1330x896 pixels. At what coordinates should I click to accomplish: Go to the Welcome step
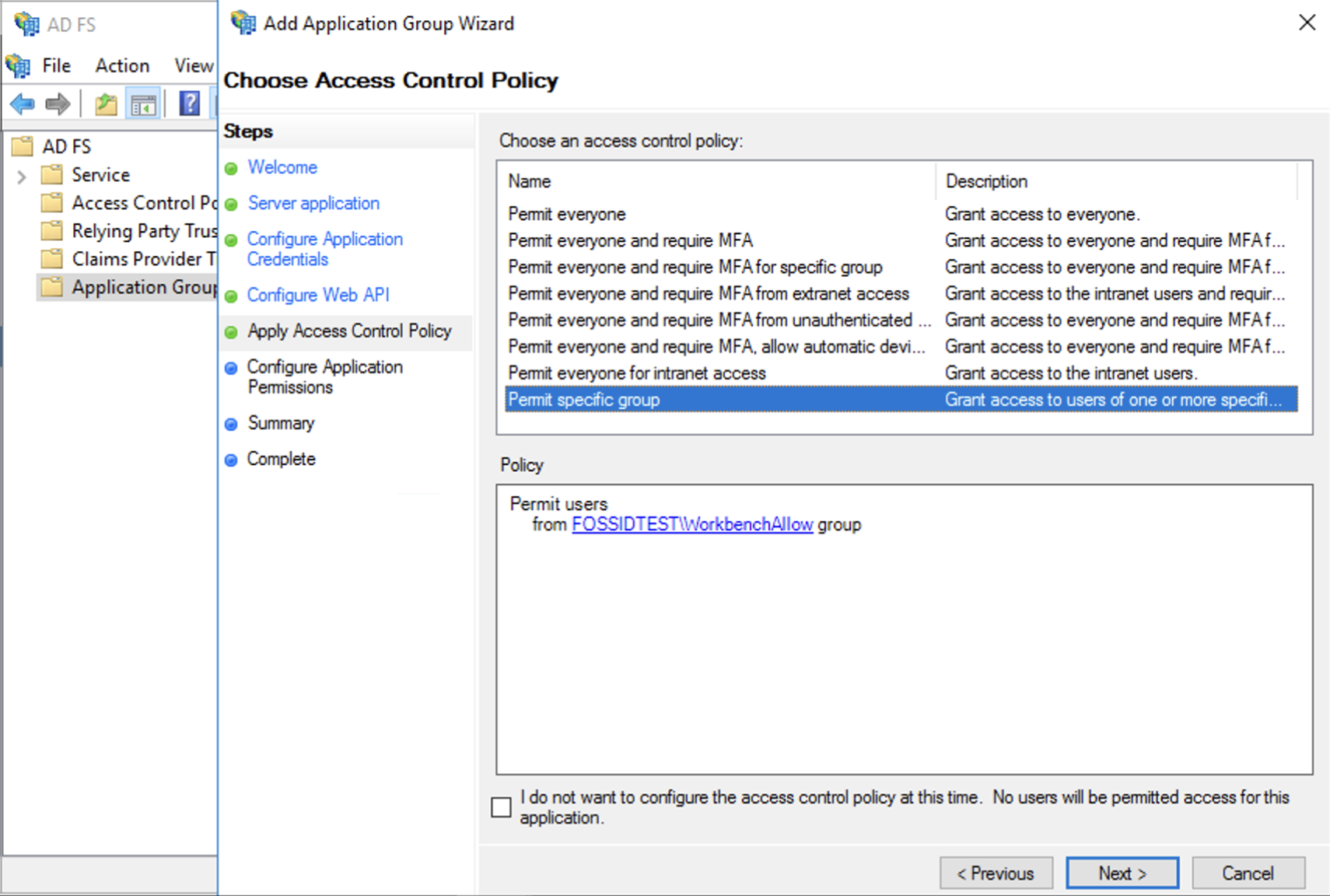click(282, 167)
